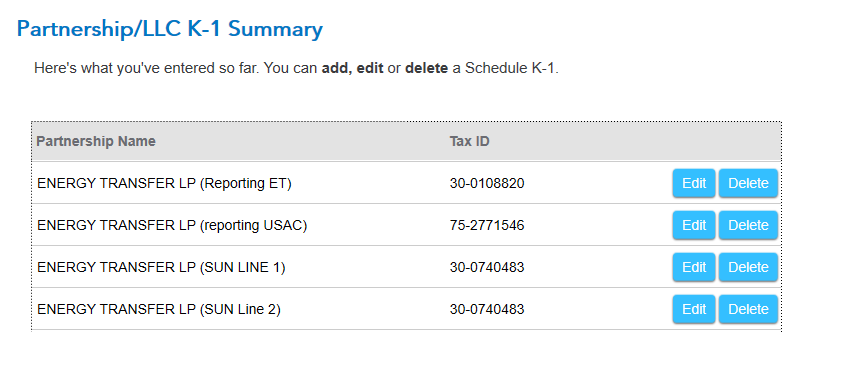Click the tax ID in SUN Line 2 row
The image size is (850, 370).
(487, 309)
